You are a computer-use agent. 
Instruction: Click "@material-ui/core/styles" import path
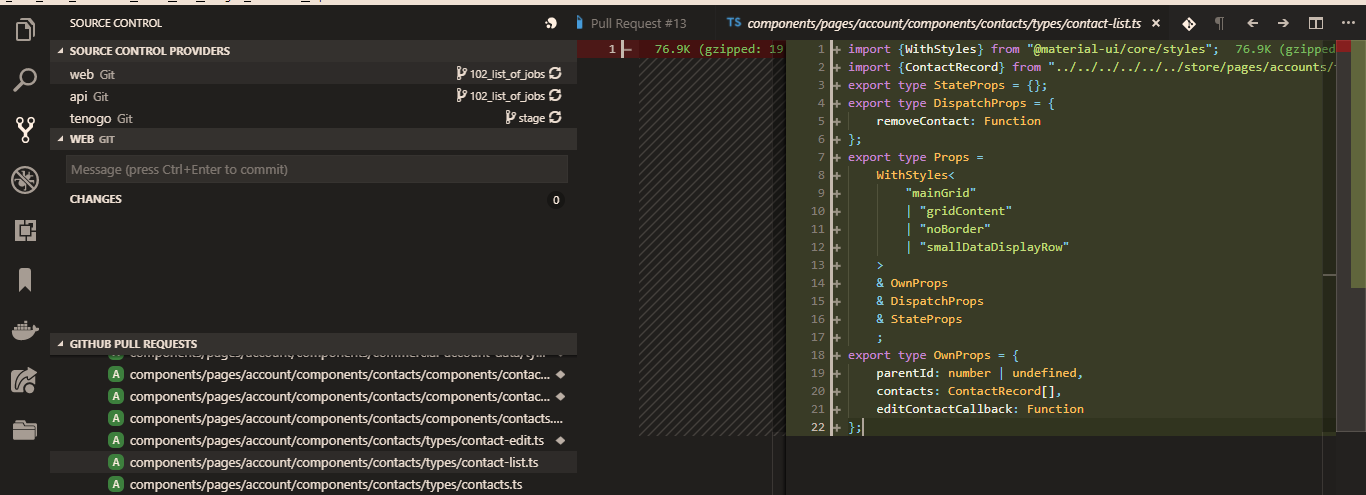1122,49
